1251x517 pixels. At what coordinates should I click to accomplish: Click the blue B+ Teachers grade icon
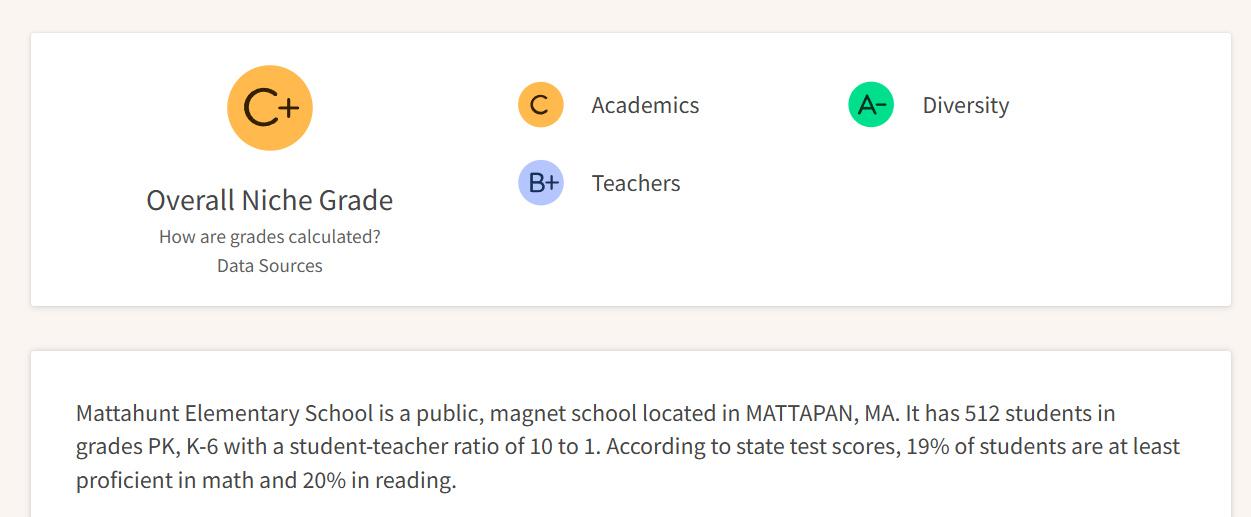point(540,183)
